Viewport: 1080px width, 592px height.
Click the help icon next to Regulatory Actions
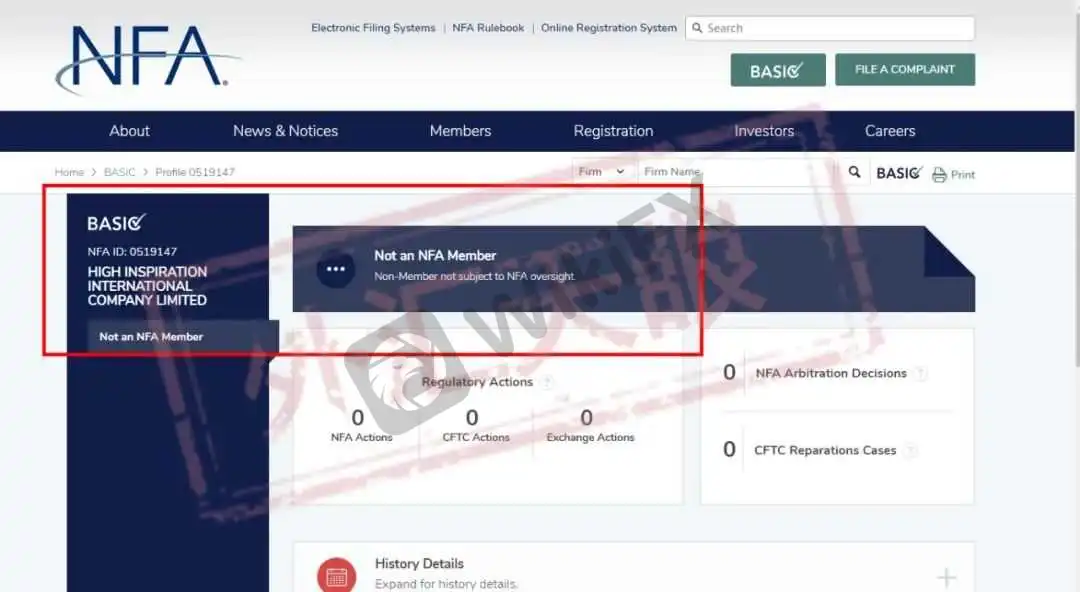(548, 382)
